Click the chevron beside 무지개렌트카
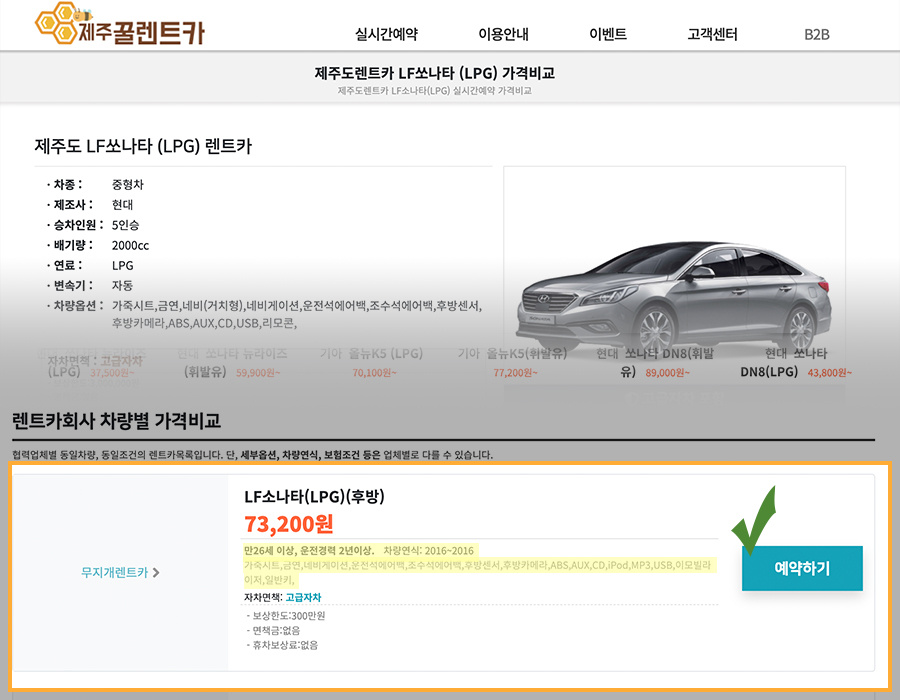900x700 pixels. pos(156,573)
